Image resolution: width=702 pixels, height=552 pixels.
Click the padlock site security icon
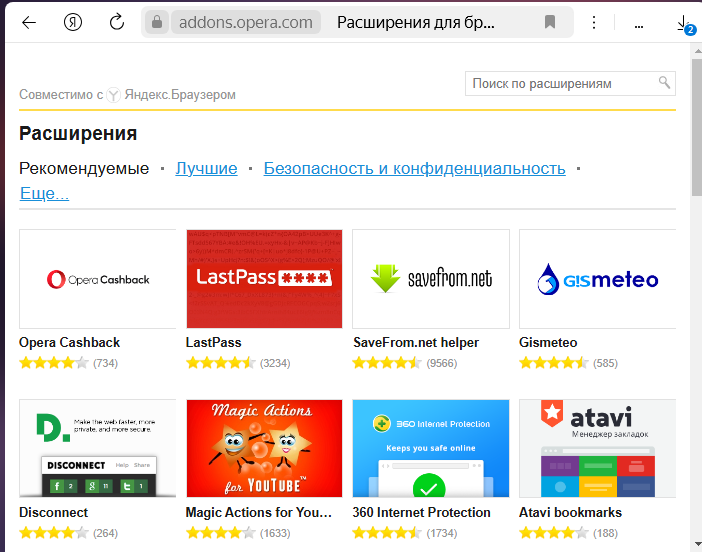157,22
